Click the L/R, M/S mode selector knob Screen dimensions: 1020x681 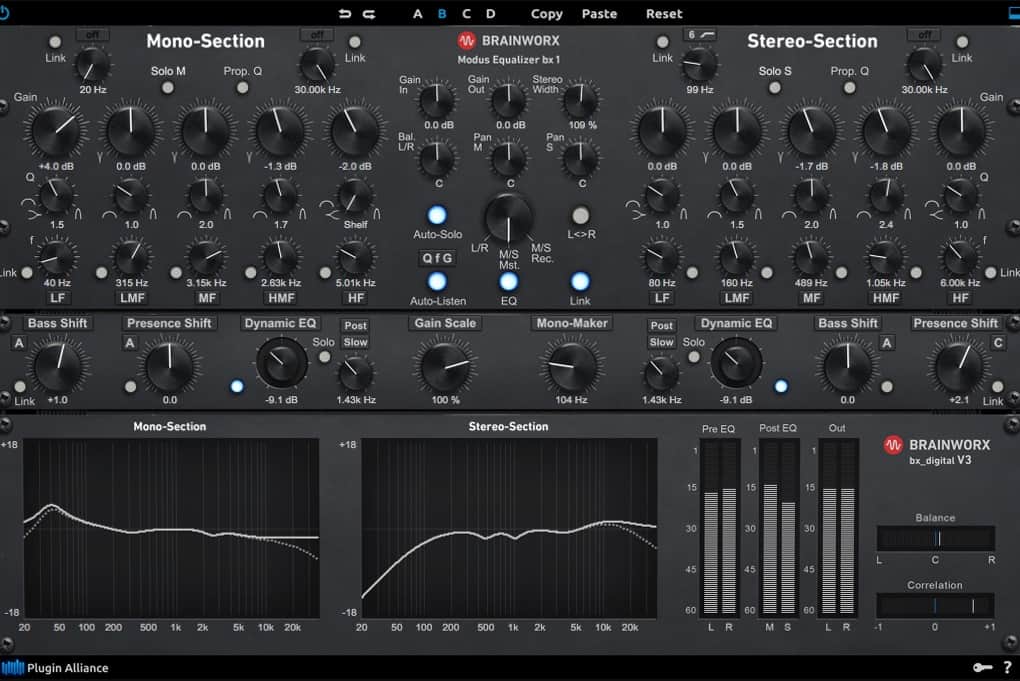coord(509,217)
